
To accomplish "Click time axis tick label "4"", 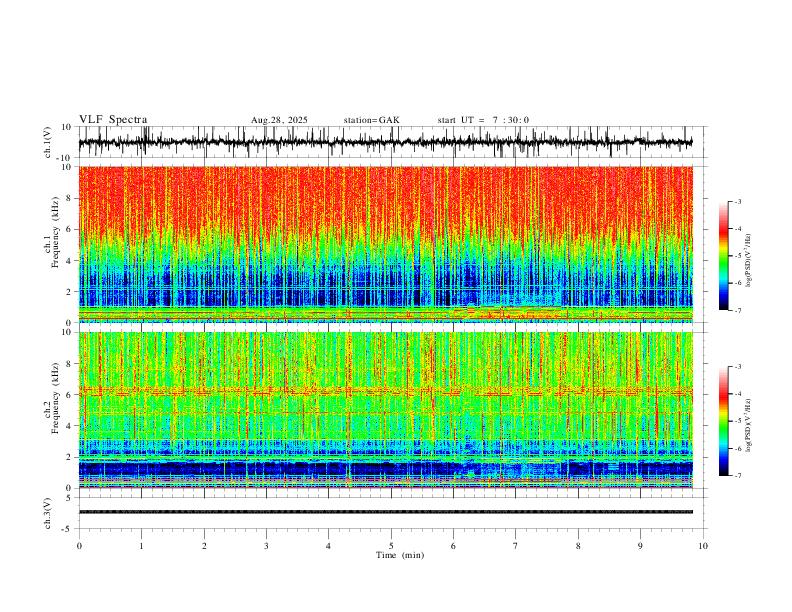I will pyautogui.click(x=328, y=546).
